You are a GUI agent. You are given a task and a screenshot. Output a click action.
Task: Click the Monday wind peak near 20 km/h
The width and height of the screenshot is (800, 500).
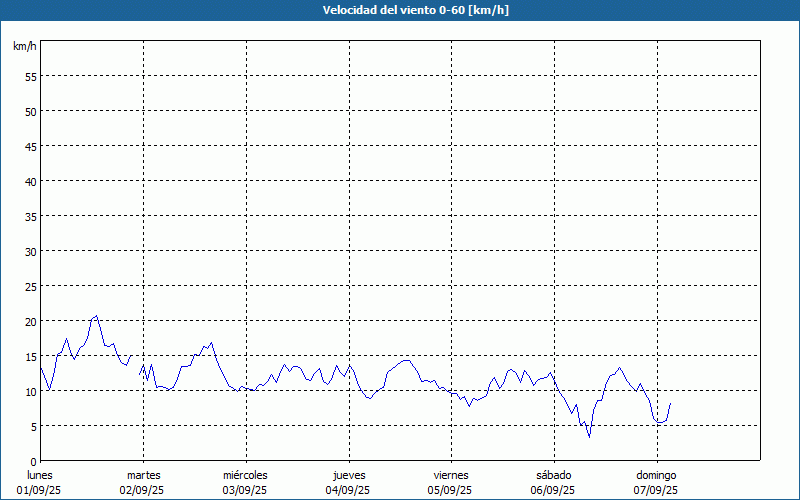(x=96, y=316)
